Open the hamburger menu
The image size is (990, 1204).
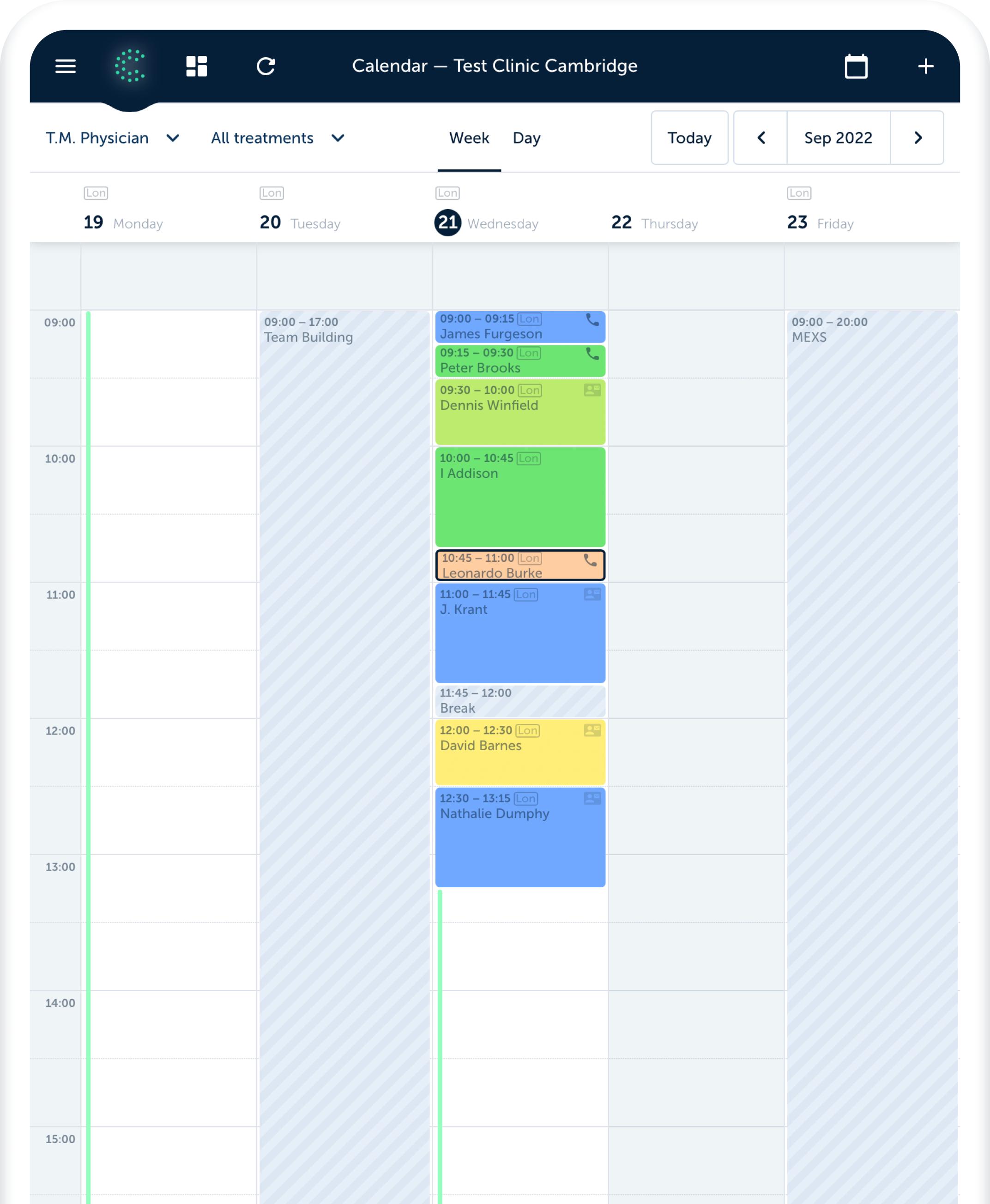point(65,66)
